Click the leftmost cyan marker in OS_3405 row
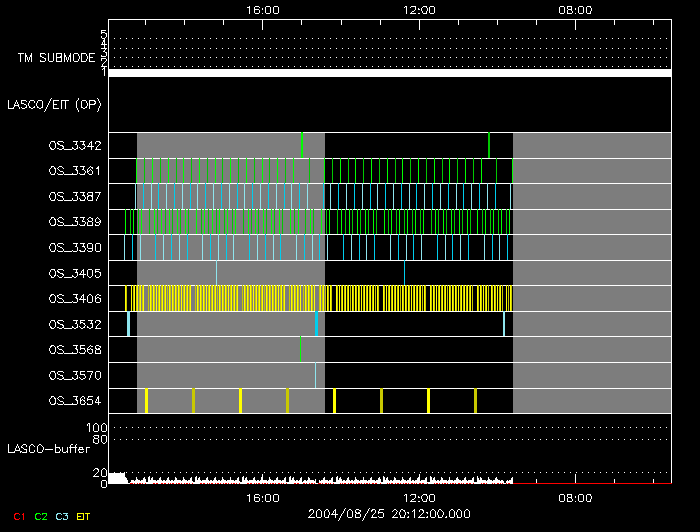 [x=216, y=273]
